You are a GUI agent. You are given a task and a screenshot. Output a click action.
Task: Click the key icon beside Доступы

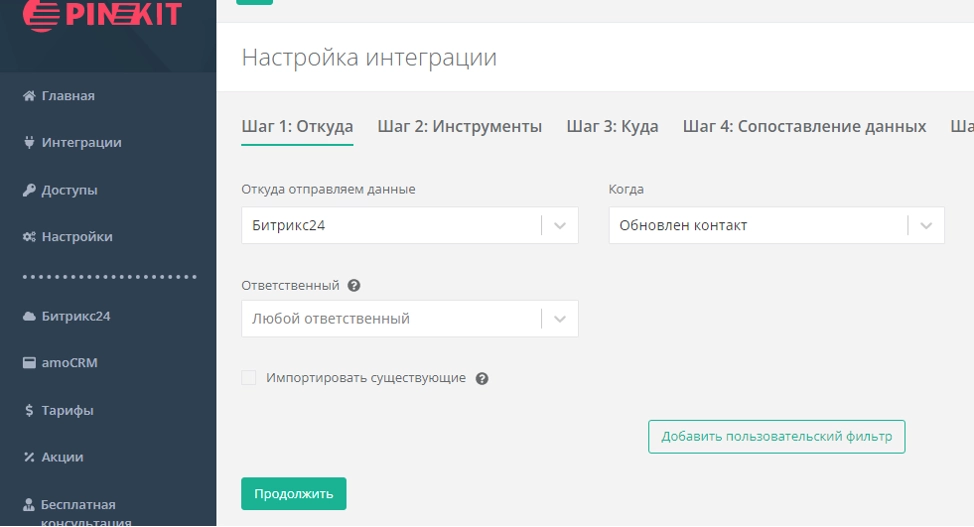tap(29, 190)
